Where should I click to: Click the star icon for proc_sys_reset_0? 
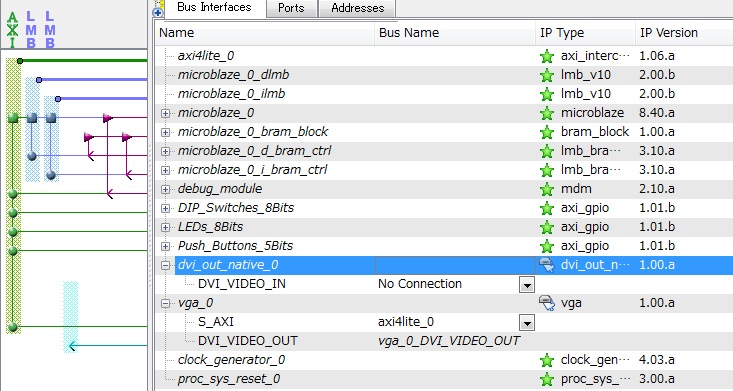(x=546, y=379)
